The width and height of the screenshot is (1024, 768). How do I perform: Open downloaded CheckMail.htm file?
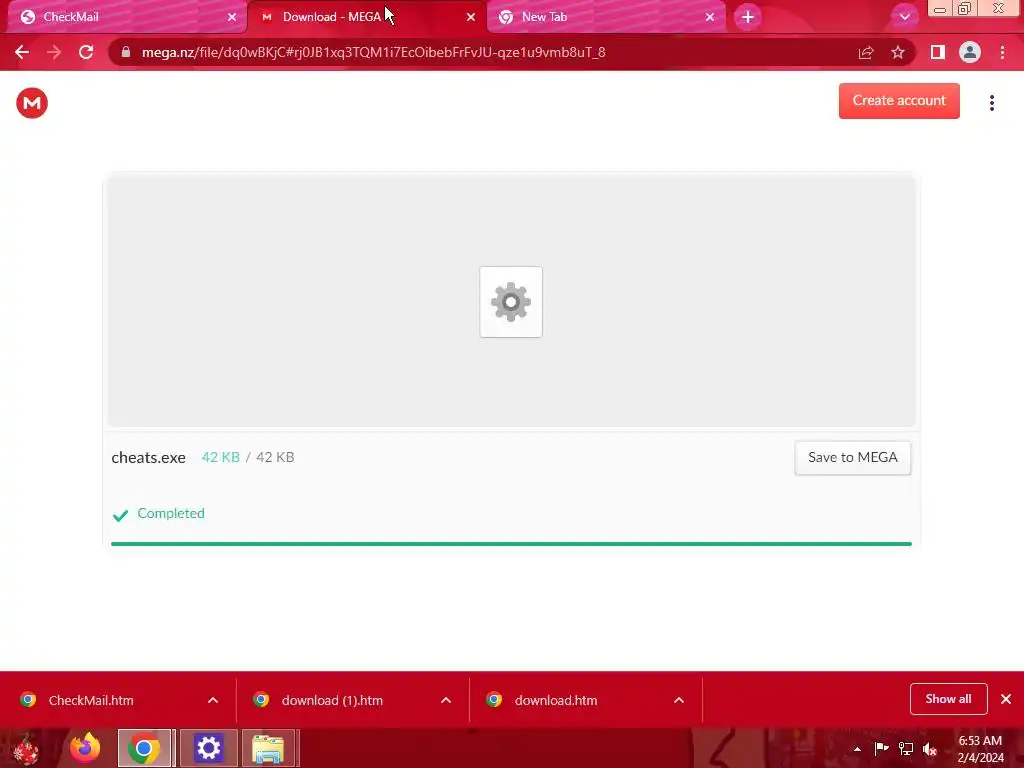coord(91,700)
